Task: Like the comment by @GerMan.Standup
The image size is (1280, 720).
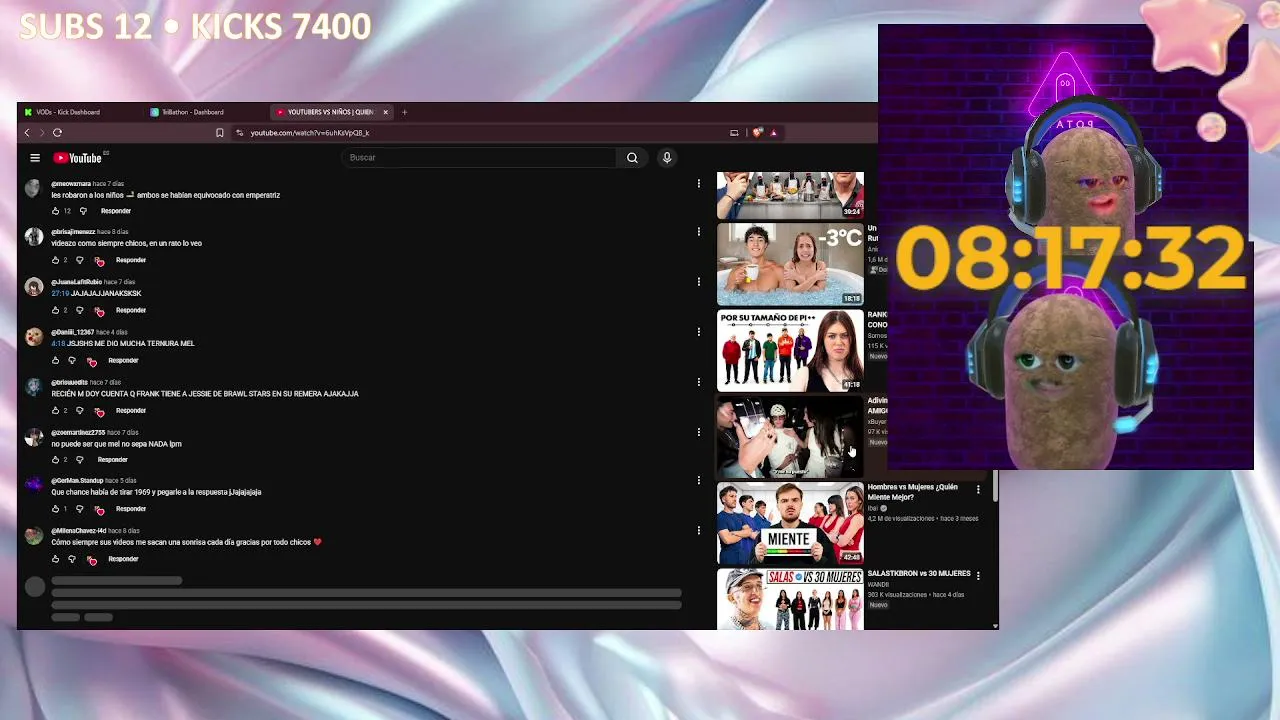Action: point(56,509)
